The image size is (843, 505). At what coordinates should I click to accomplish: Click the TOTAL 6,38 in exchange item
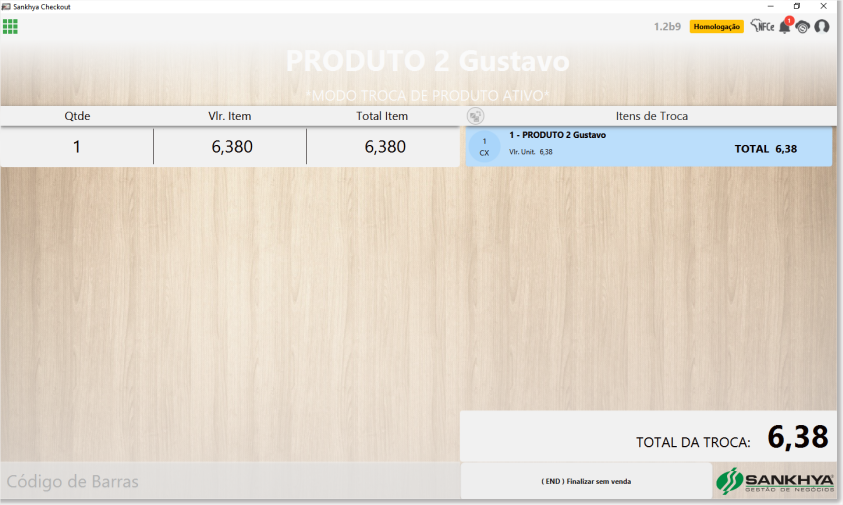(x=766, y=149)
